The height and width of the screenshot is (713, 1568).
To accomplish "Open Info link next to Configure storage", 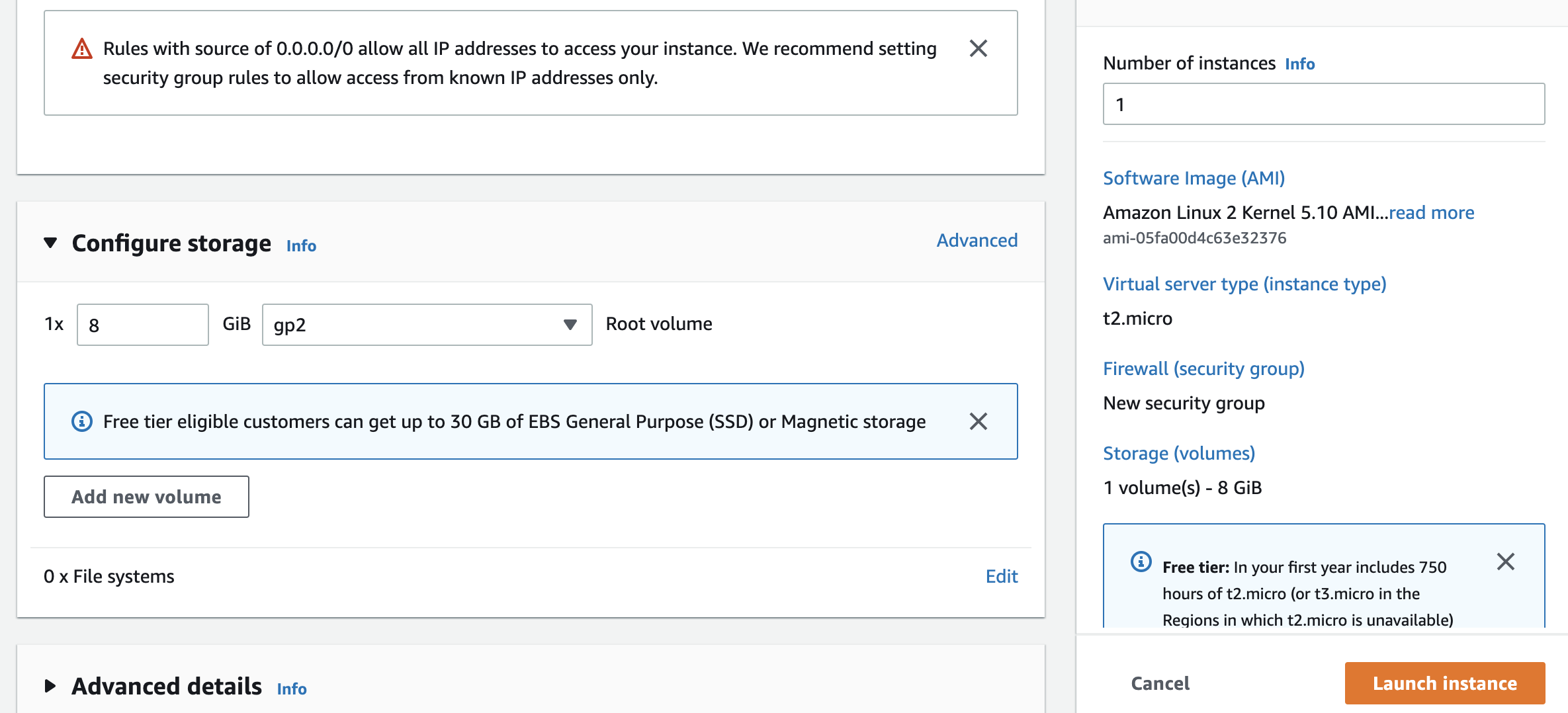I will click(301, 245).
